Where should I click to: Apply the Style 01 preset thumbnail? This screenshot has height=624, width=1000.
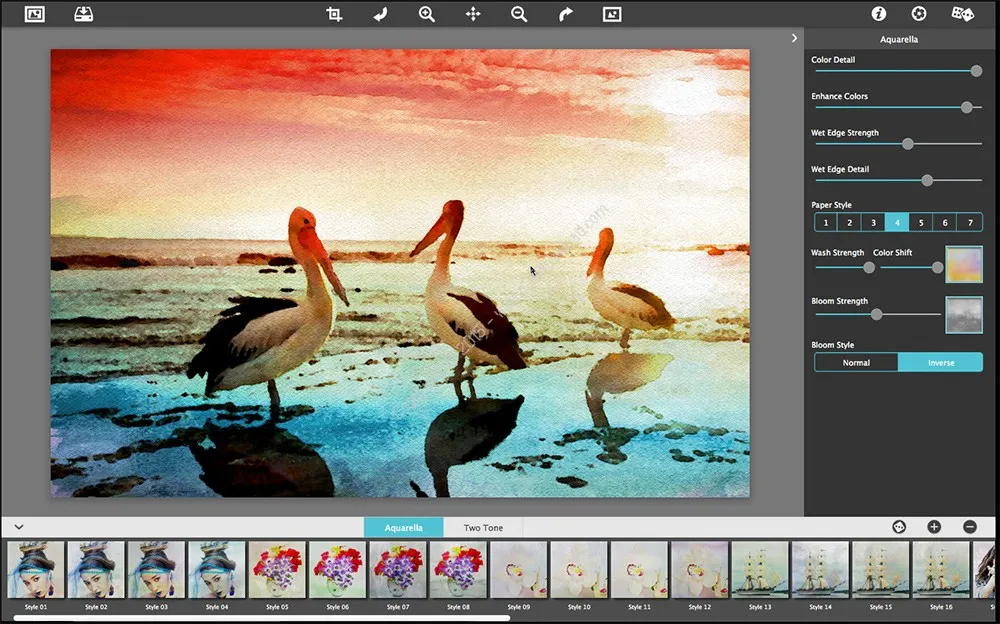click(x=36, y=570)
